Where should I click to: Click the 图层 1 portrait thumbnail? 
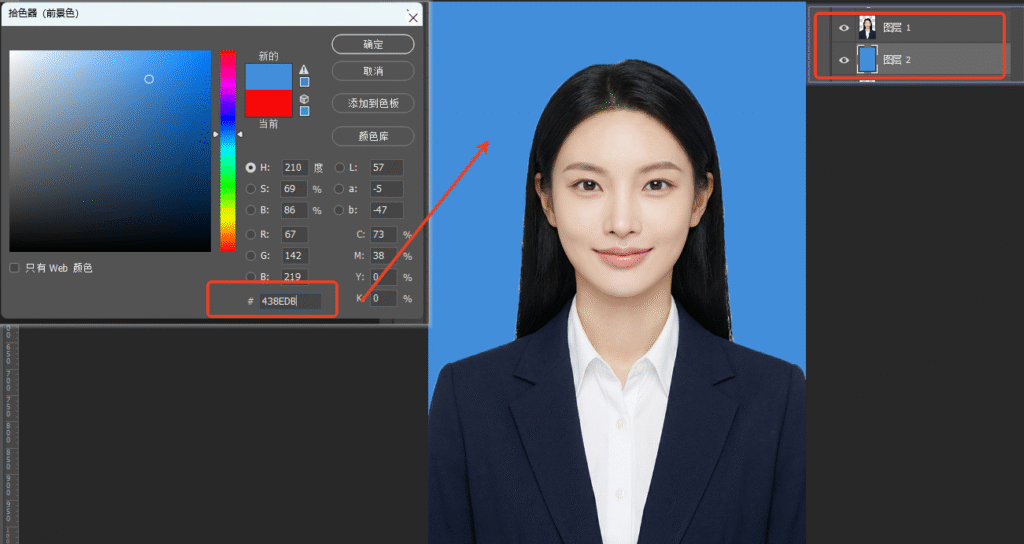coord(867,28)
